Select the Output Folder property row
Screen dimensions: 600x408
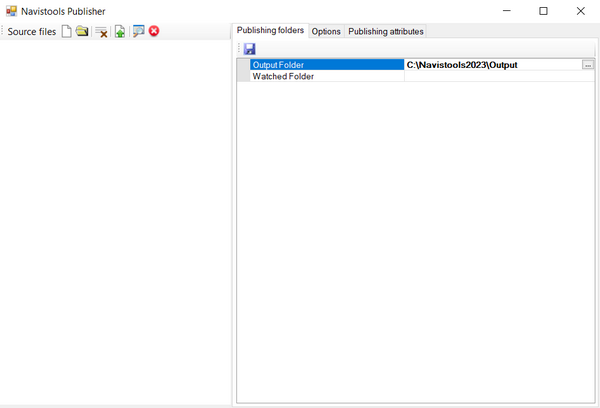click(326, 65)
